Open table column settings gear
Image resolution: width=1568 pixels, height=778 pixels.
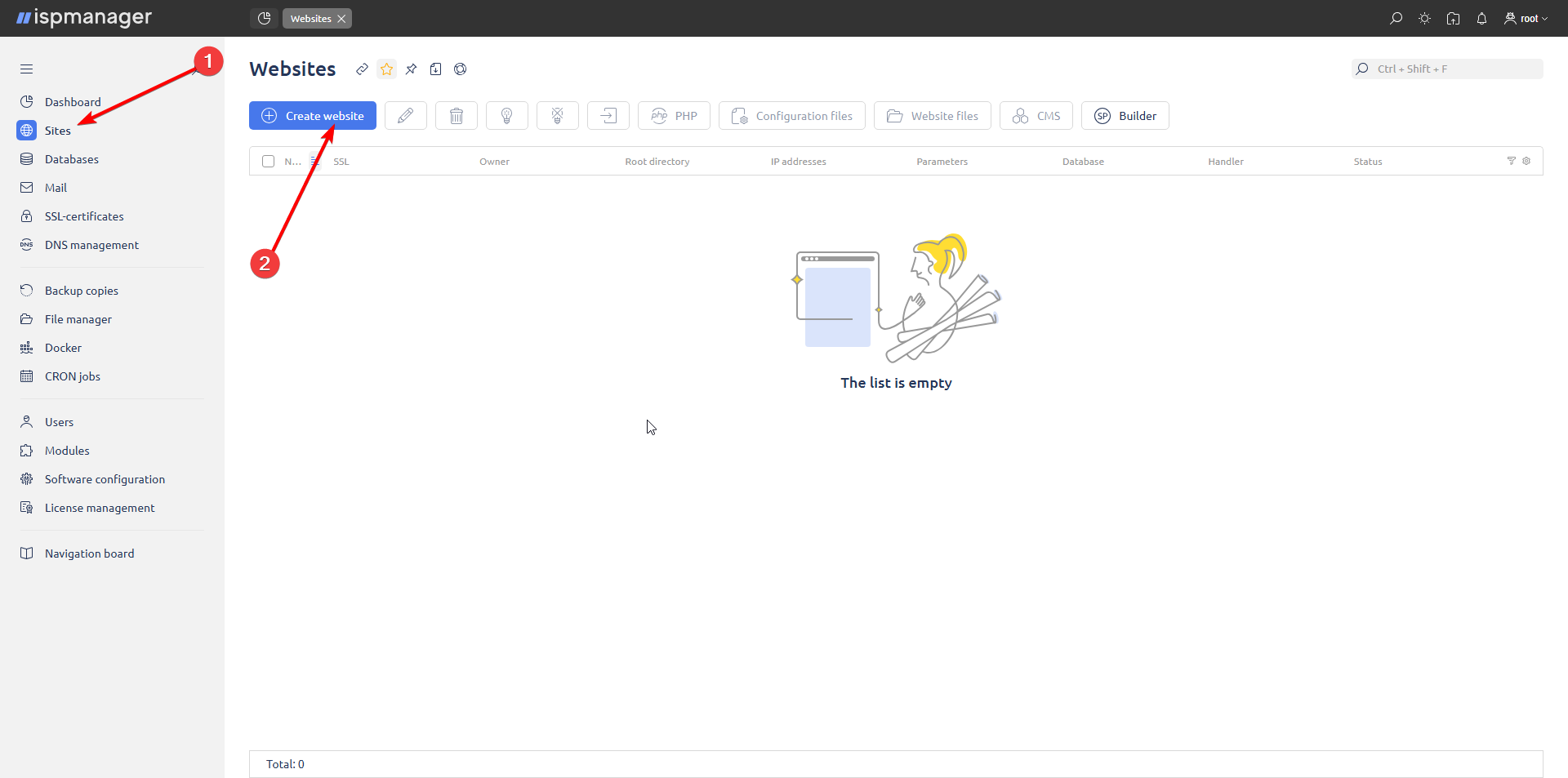[1526, 161]
